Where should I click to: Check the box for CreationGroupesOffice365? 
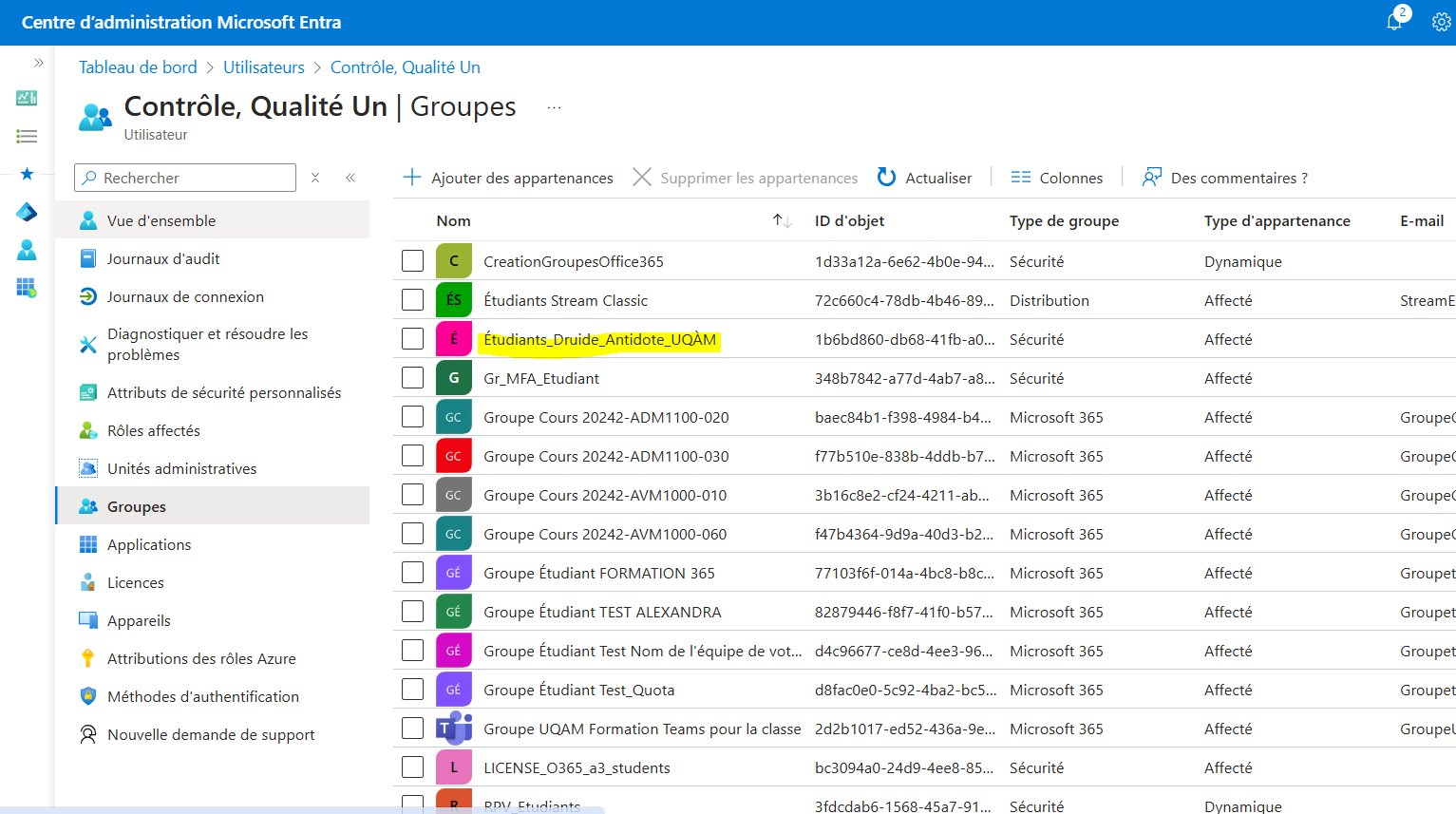coord(412,261)
